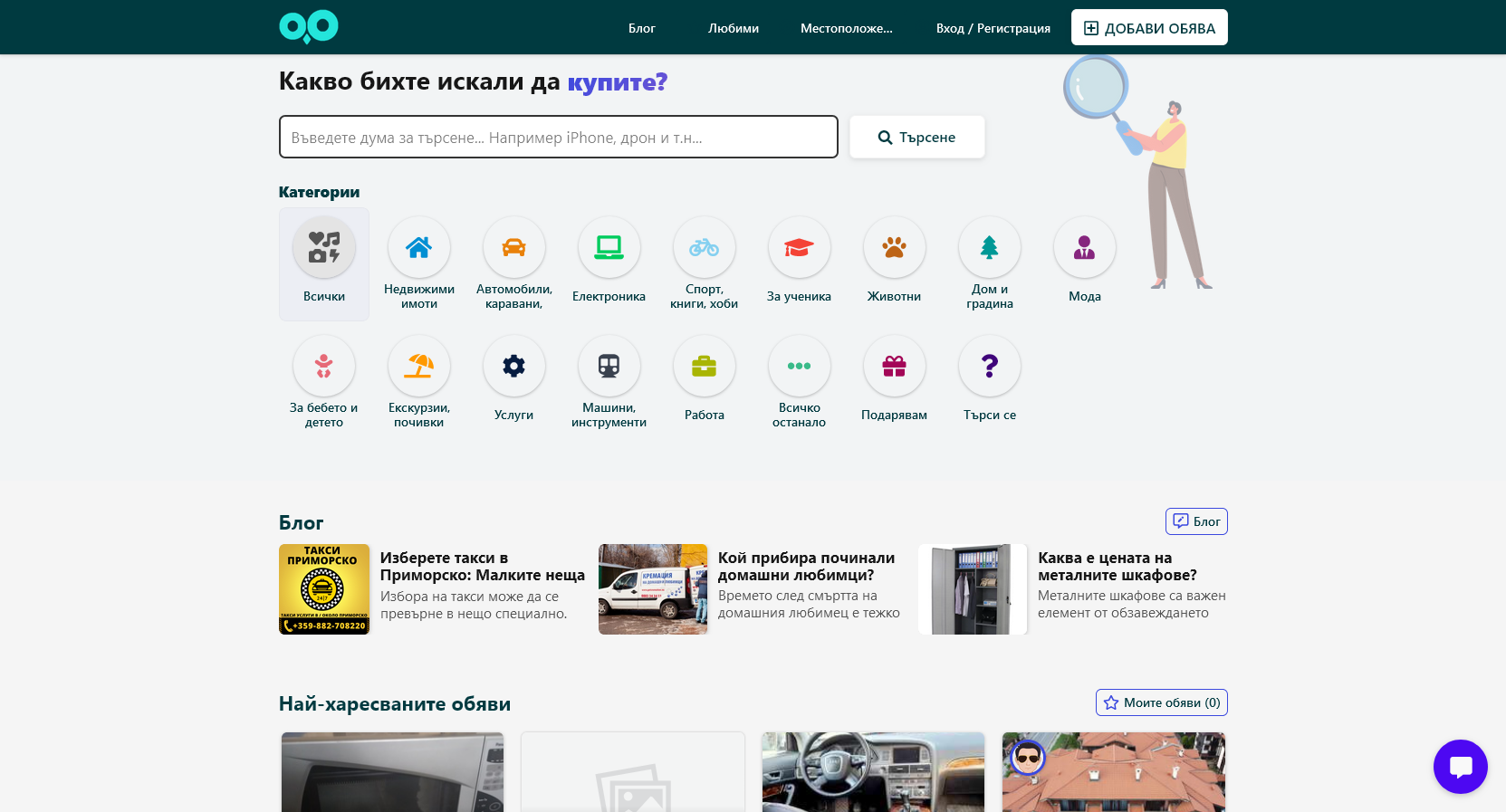The height and width of the screenshot is (812, 1506).
Task: Focus the search keyword input field
Action: point(558,138)
